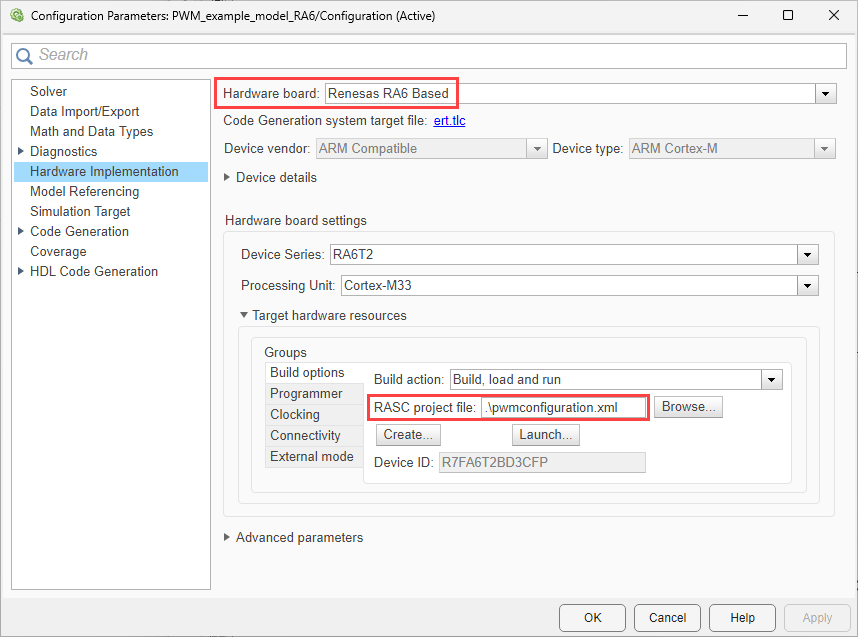Screen dimensions: 858x637
Task: Expand the Device details section
Action: 228,178
